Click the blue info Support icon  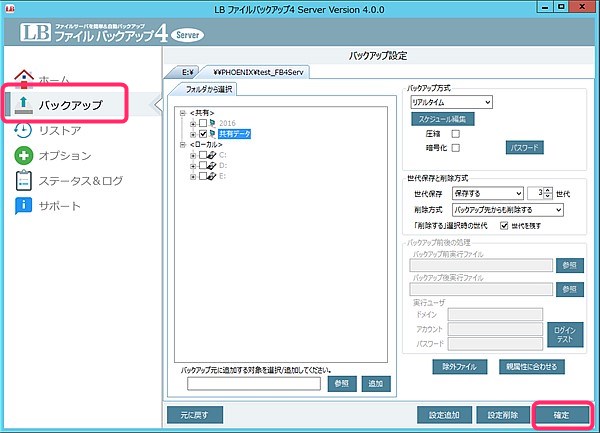[x=23, y=206]
